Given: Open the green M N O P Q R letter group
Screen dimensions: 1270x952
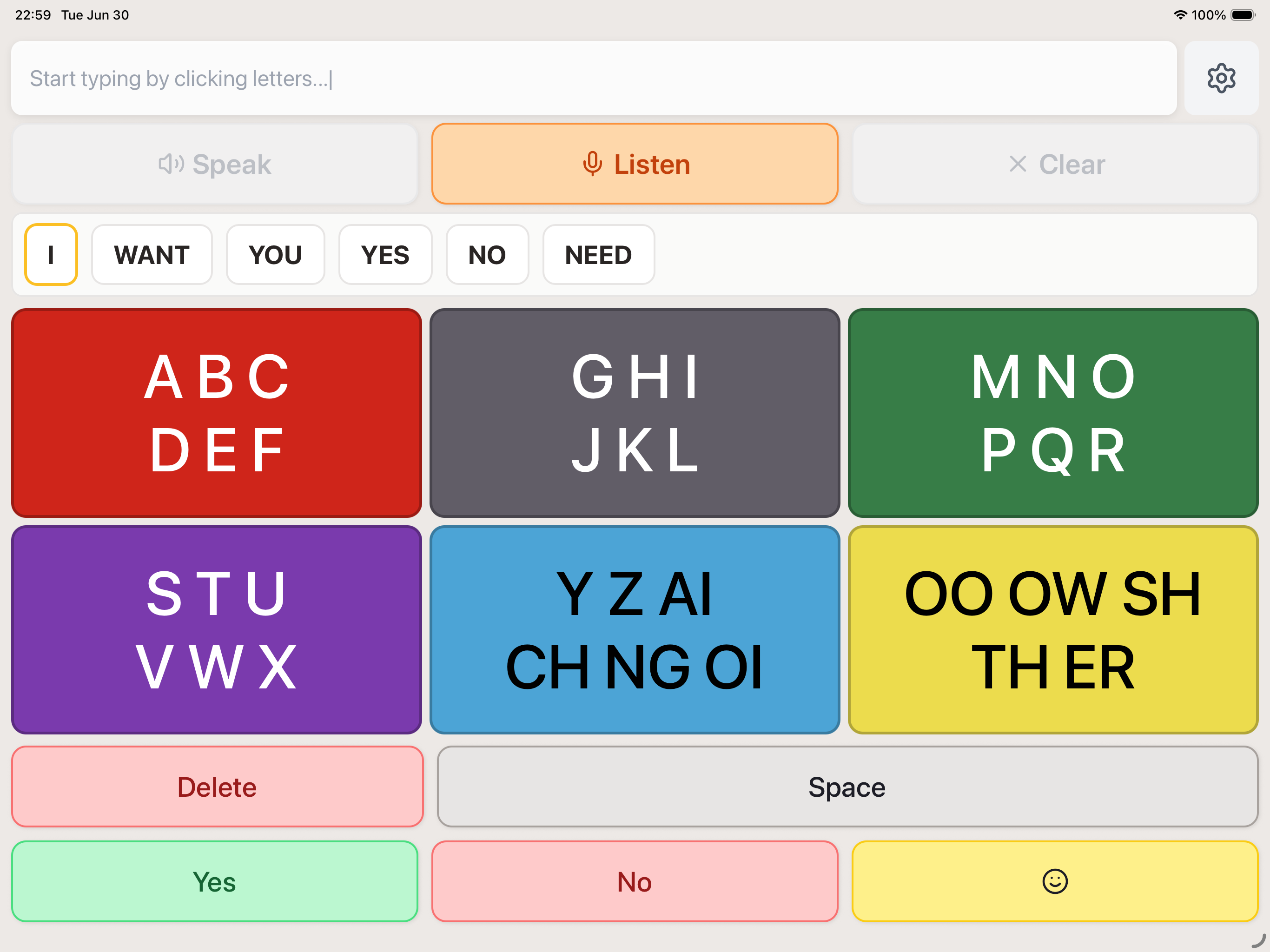Looking at the screenshot, I should coord(1053,413).
